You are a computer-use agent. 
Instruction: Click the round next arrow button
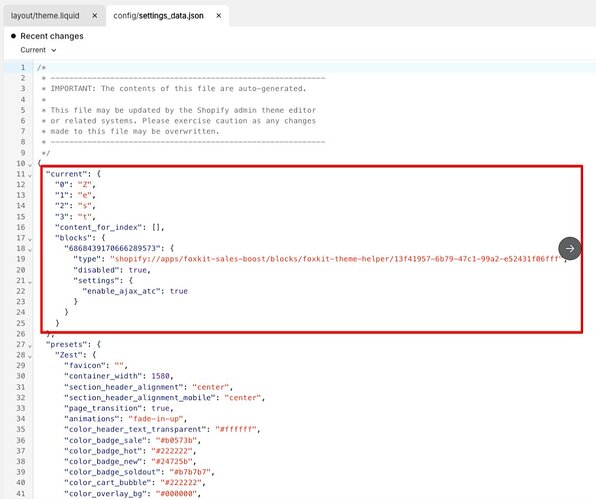coord(569,249)
